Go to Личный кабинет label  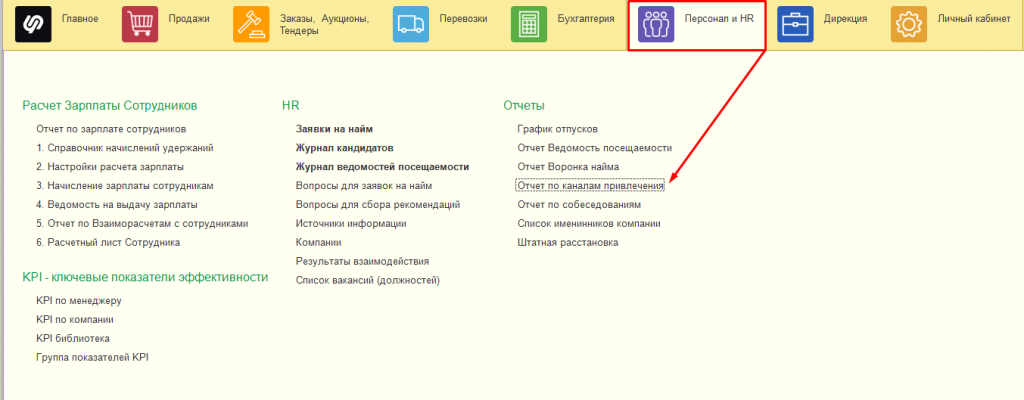974,19
